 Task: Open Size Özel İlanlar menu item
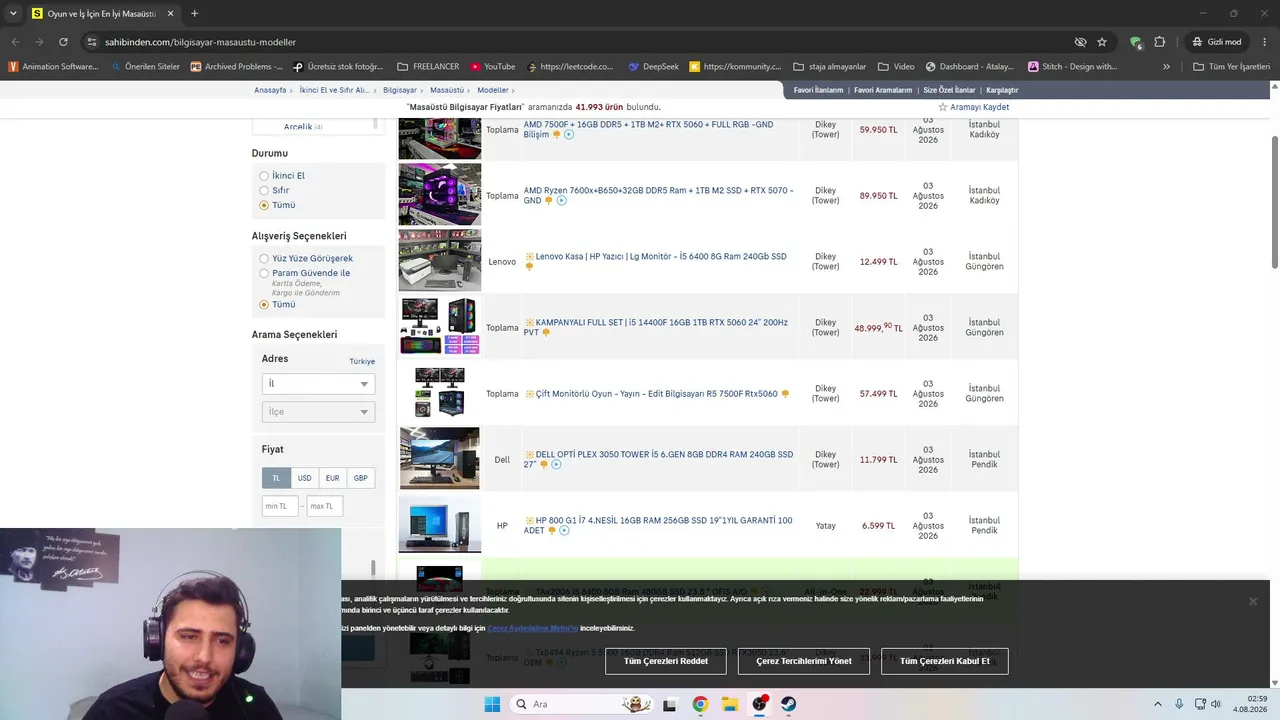[949, 90]
